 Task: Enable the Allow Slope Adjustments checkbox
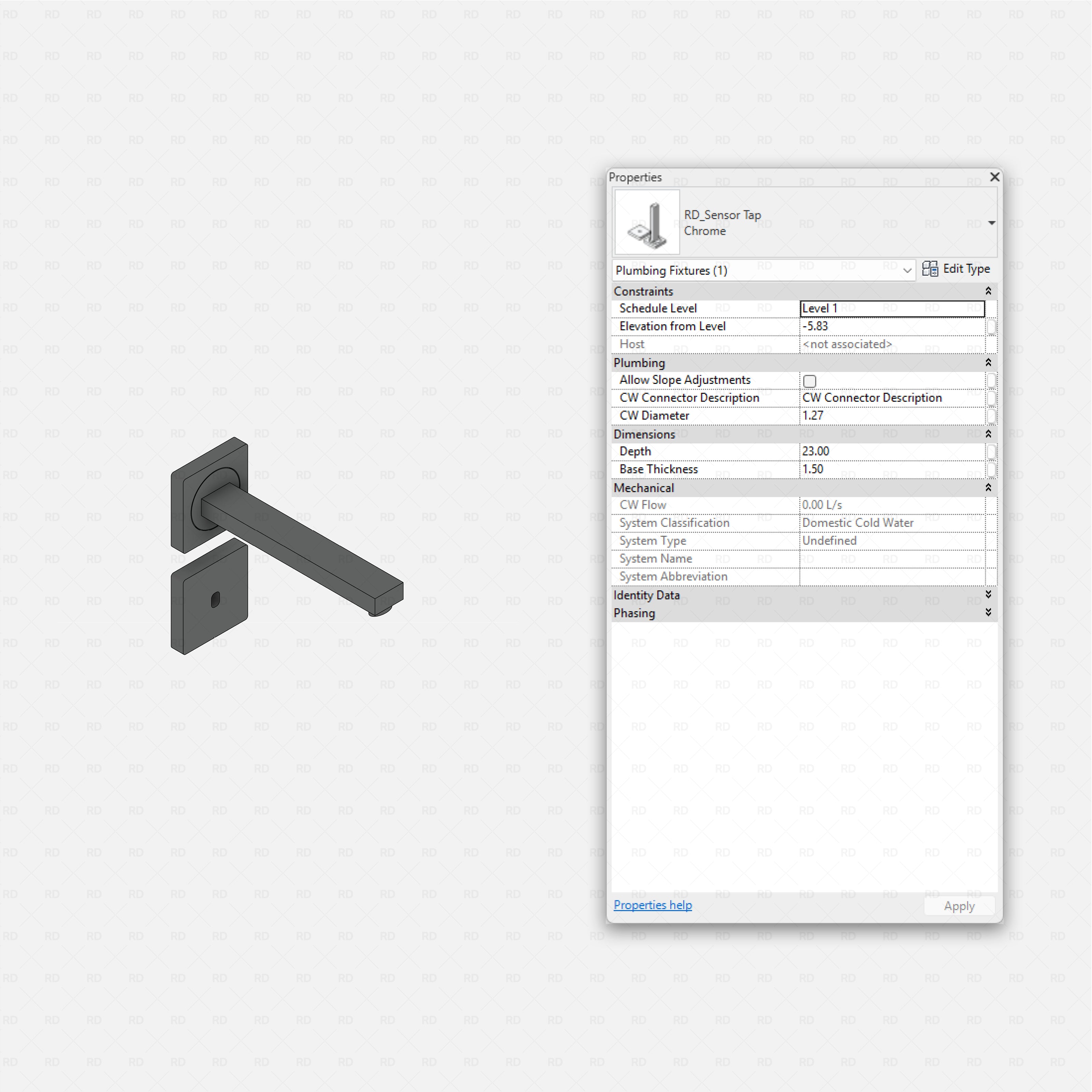[809, 381]
